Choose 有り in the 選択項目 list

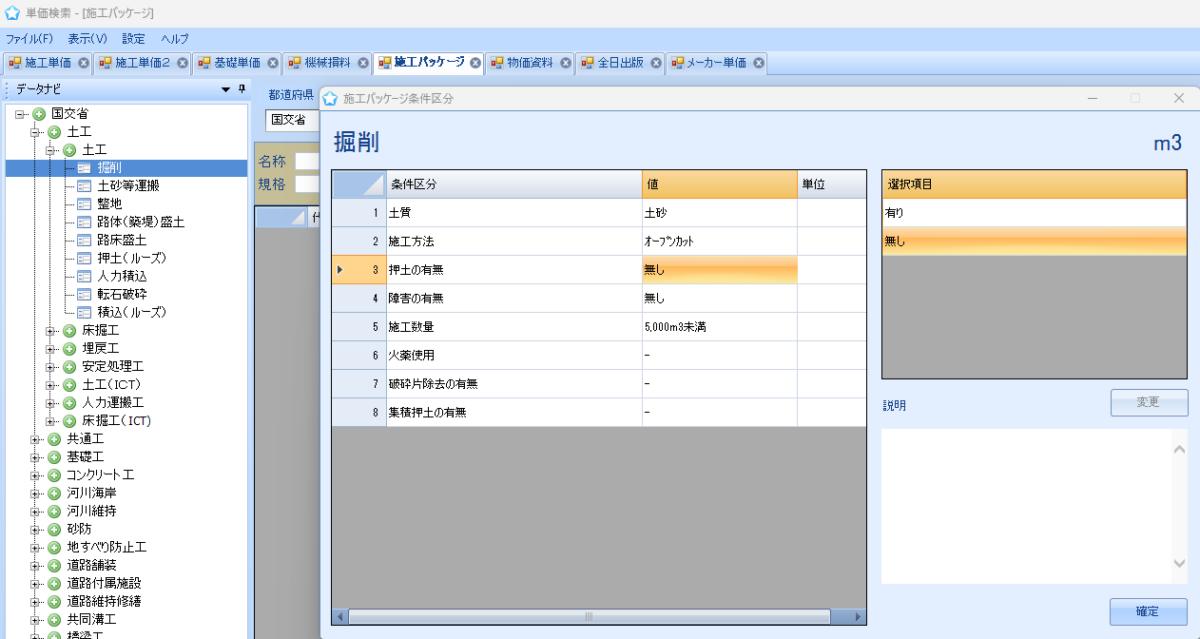(1033, 213)
